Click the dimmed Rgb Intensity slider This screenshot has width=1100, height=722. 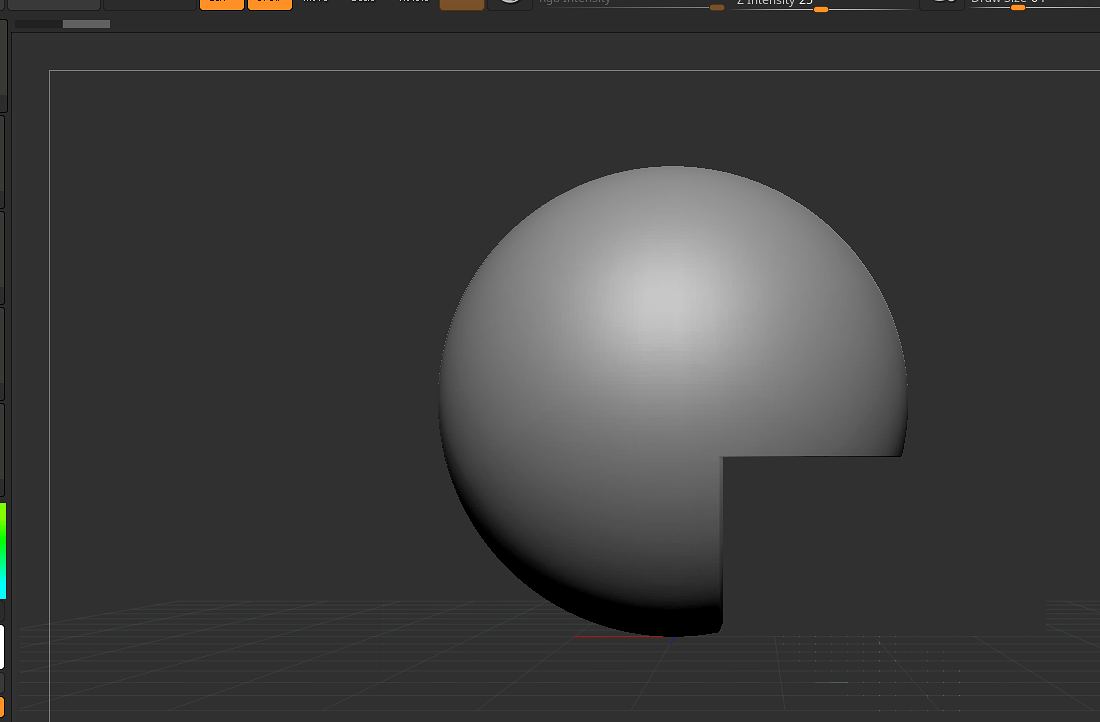click(x=631, y=4)
